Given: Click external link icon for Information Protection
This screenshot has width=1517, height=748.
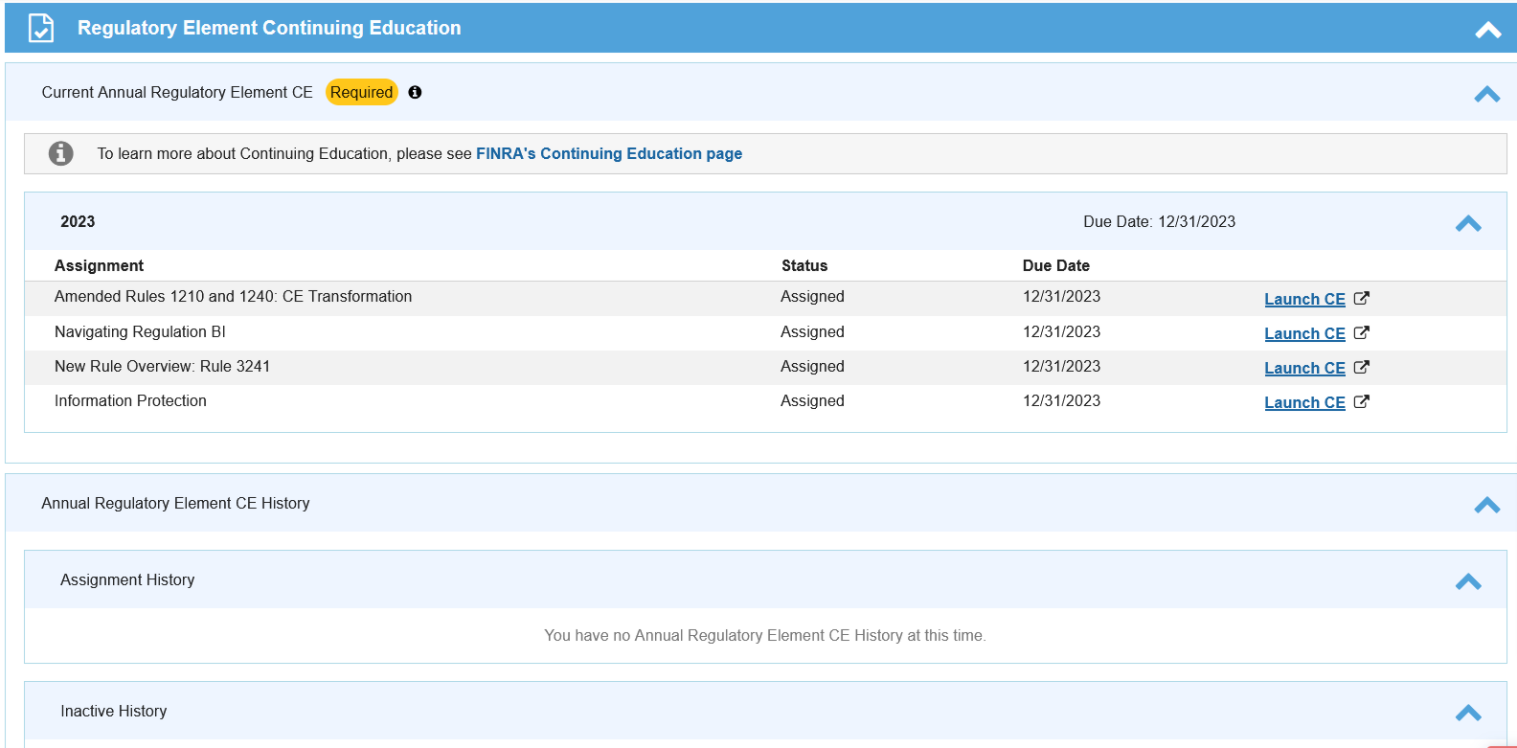Looking at the screenshot, I should pos(1361,402).
